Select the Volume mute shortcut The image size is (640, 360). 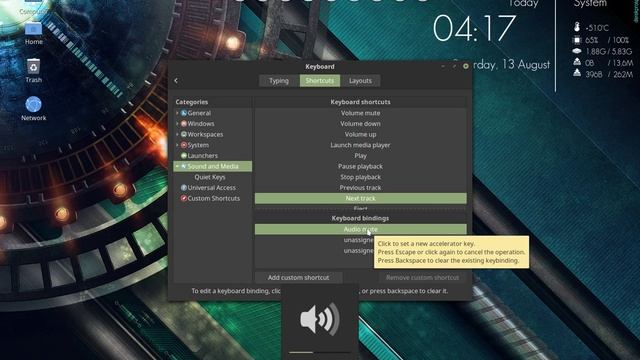[360, 113]
